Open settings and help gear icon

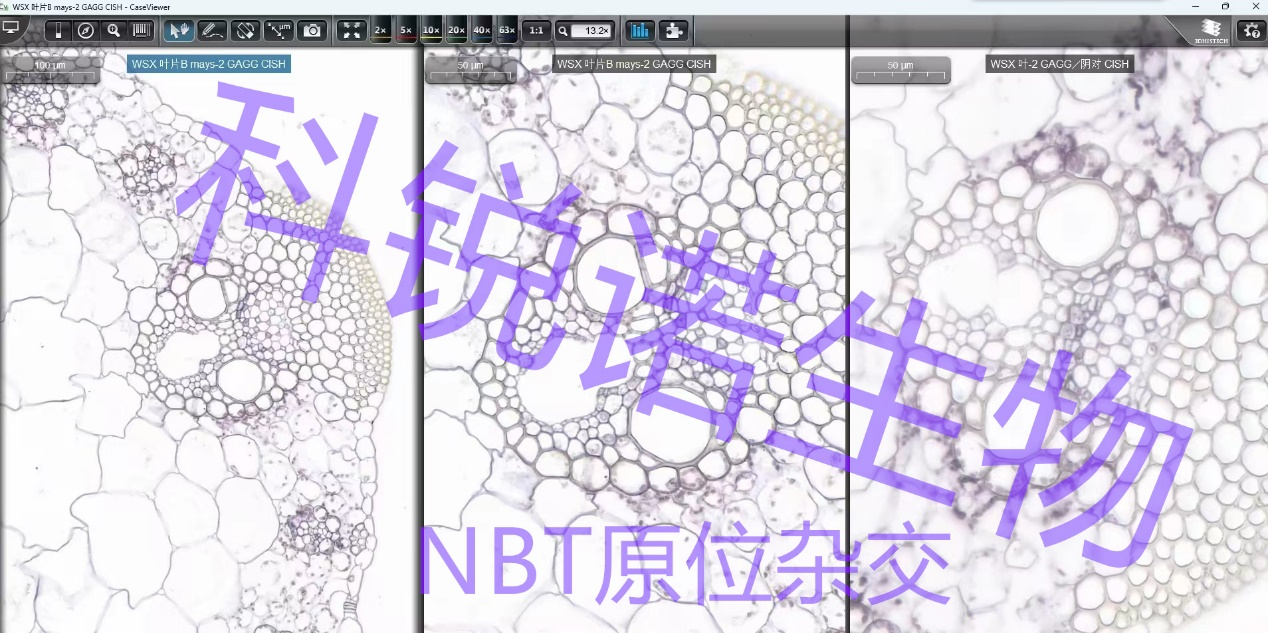(x=1251, y=30)
